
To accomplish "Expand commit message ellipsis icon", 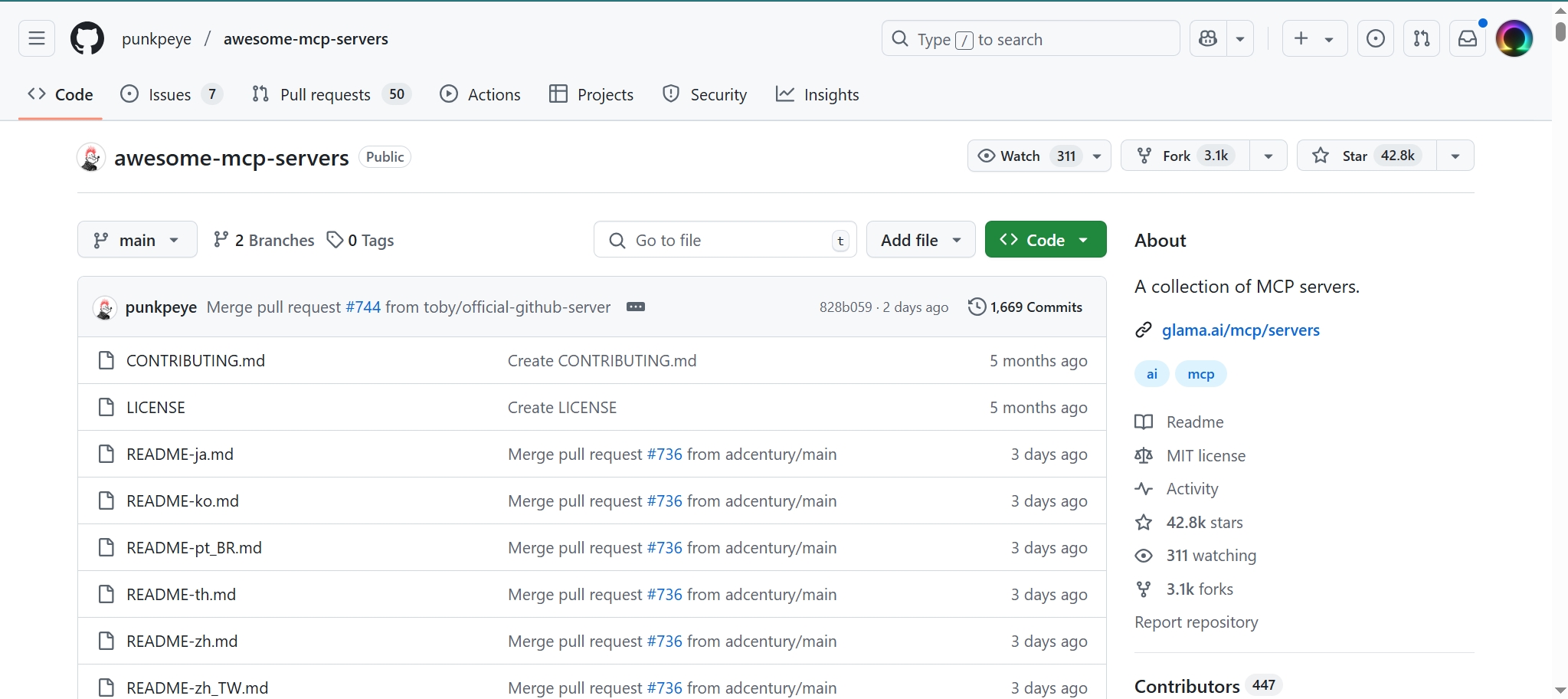I will 635,307.
